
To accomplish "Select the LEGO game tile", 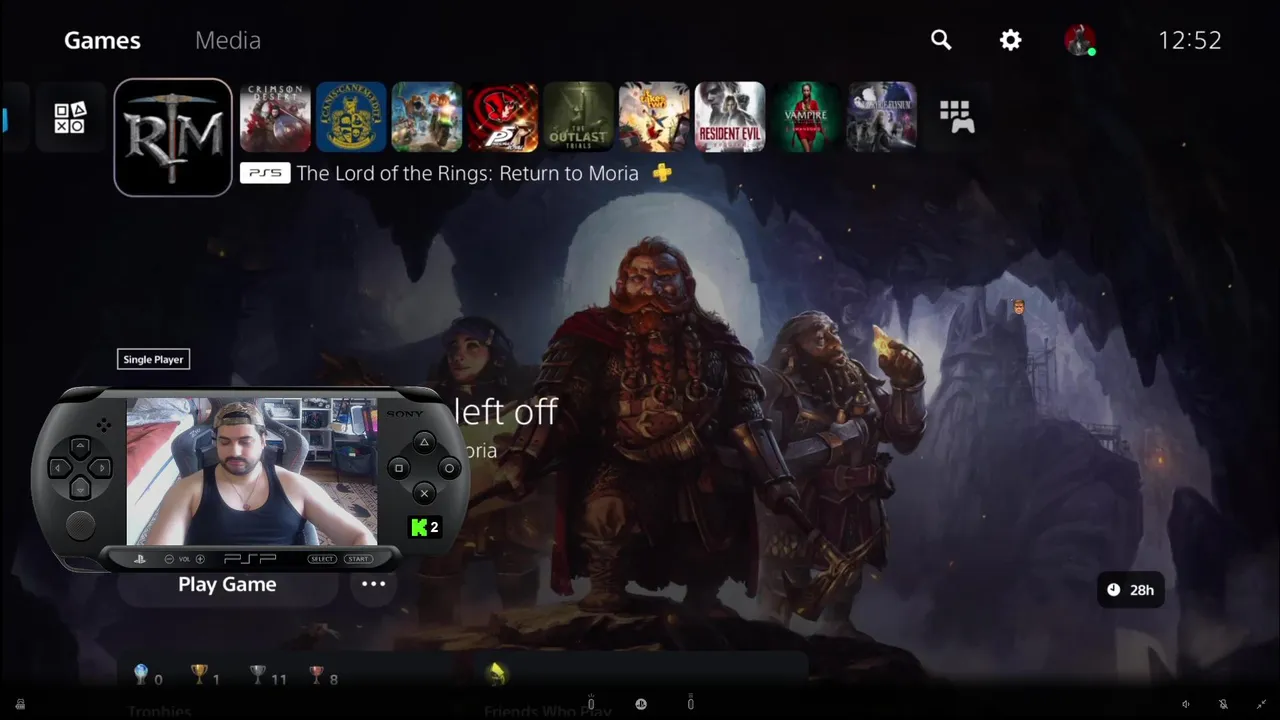I will tap(427, 117).
